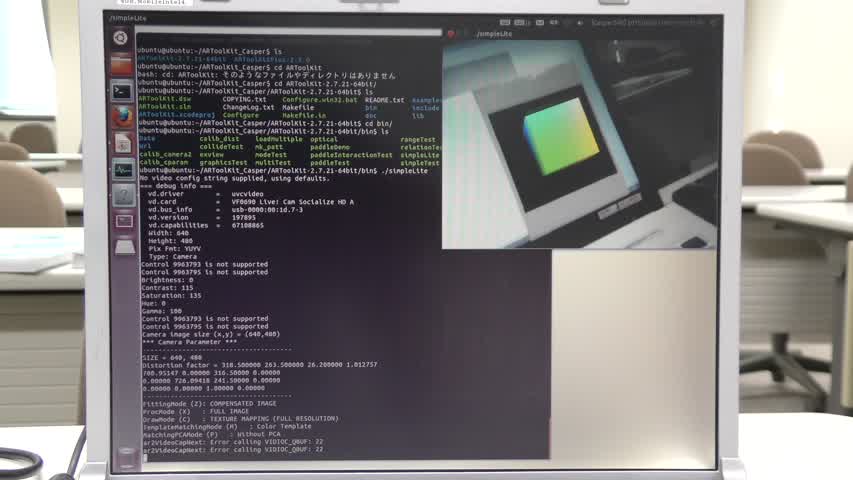
Task: Click 'paddleInteractionTest' in bin listing
Action: [x=351, y=155]
